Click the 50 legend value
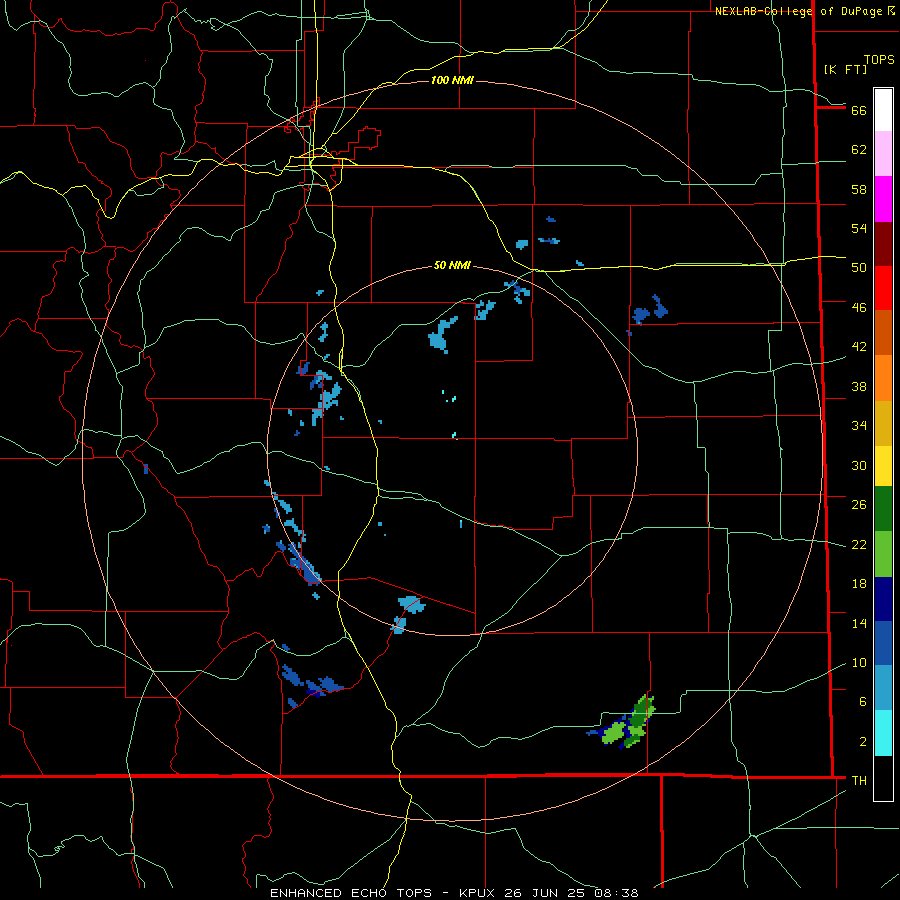The image size is (900, 900). [859, 268]
